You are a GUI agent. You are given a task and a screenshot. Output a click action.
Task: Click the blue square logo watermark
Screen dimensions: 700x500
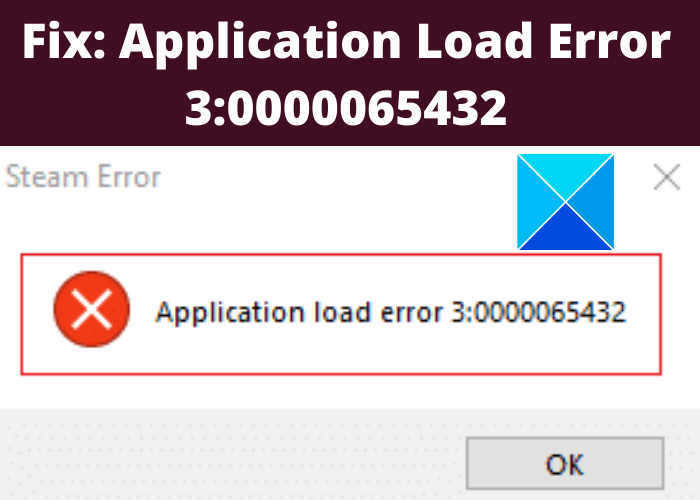coord(565,202)
